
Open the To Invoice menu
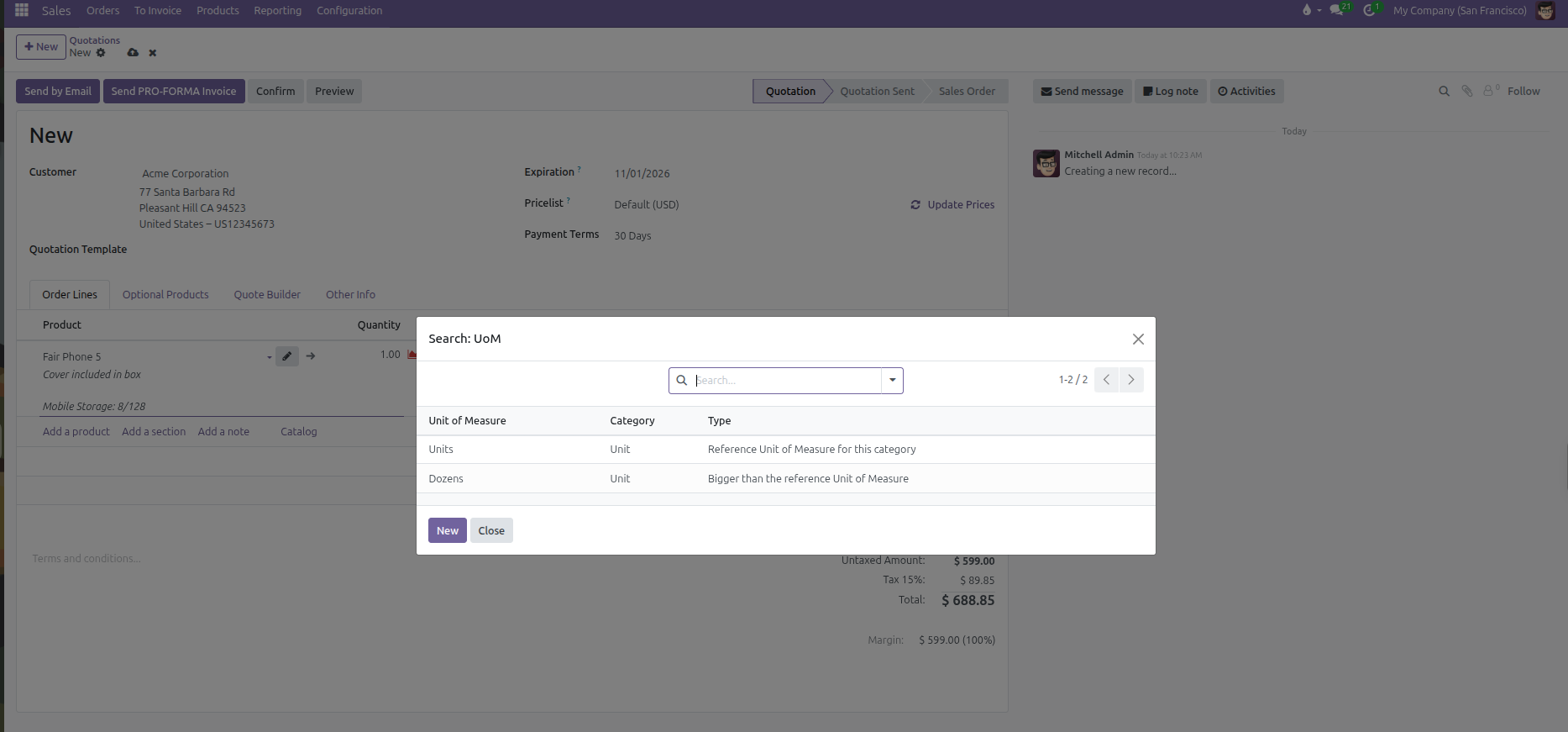click(x=158, y=10)
